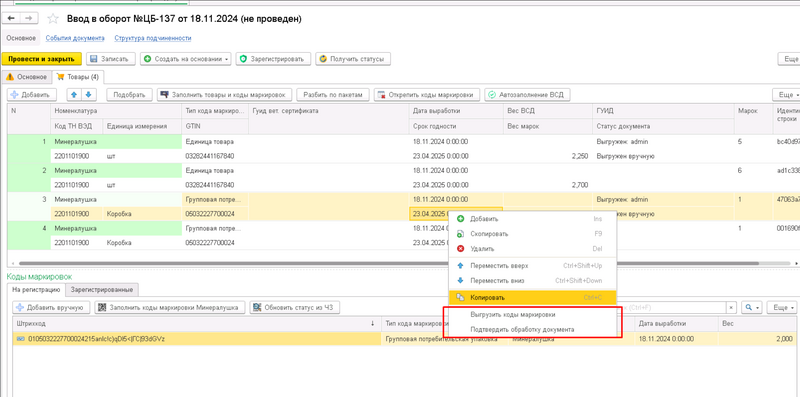The width and height of the screenshot is (800, 397).
Task: Click the Номенклатура column header
Action: point(116,111)
